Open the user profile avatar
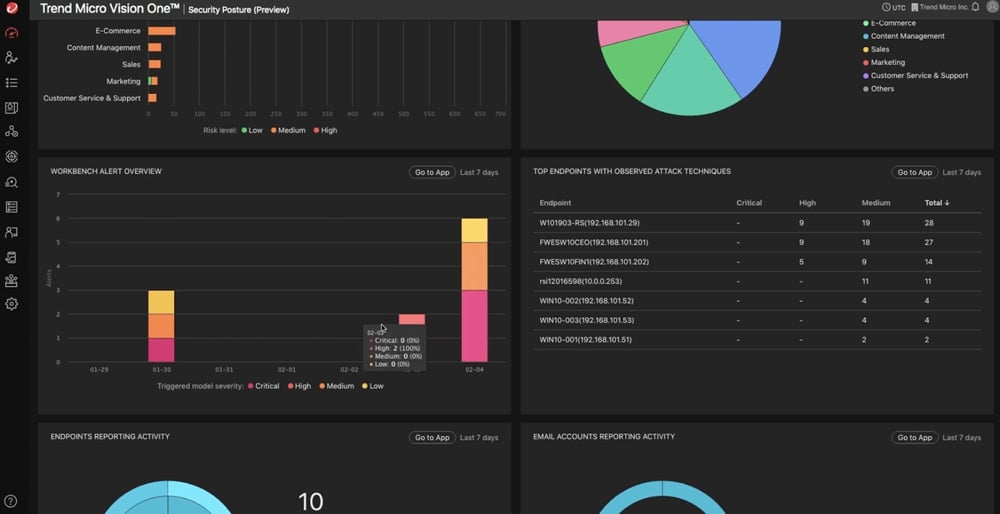1000x514 pixels. pos(991,8)
